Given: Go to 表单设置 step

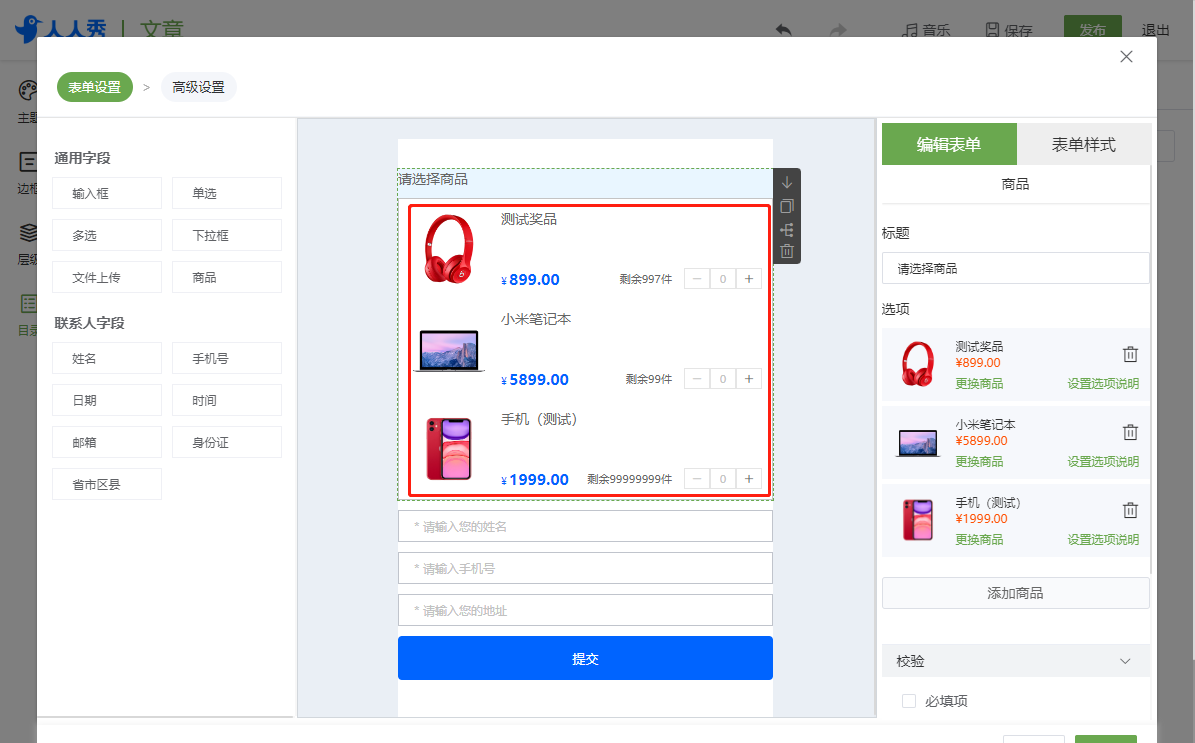Looking at the screenshot, I should (95, 87).
